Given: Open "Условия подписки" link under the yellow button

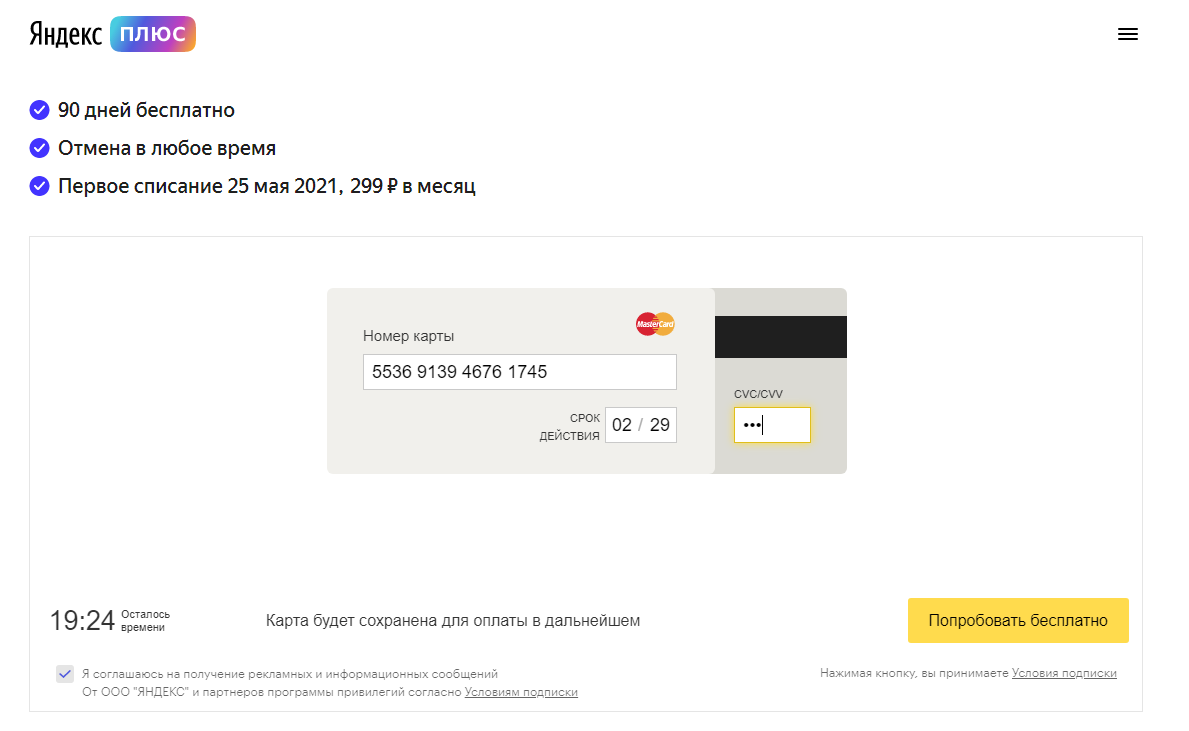Looking at the screenshot, I should click(1064, 673).
